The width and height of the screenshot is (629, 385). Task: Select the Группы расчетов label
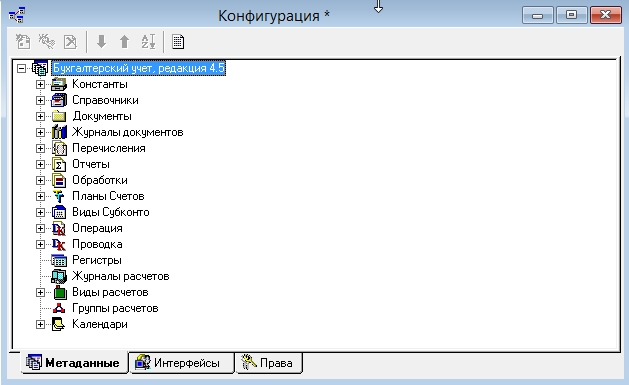pyautogui.click(x=115, y=308)
